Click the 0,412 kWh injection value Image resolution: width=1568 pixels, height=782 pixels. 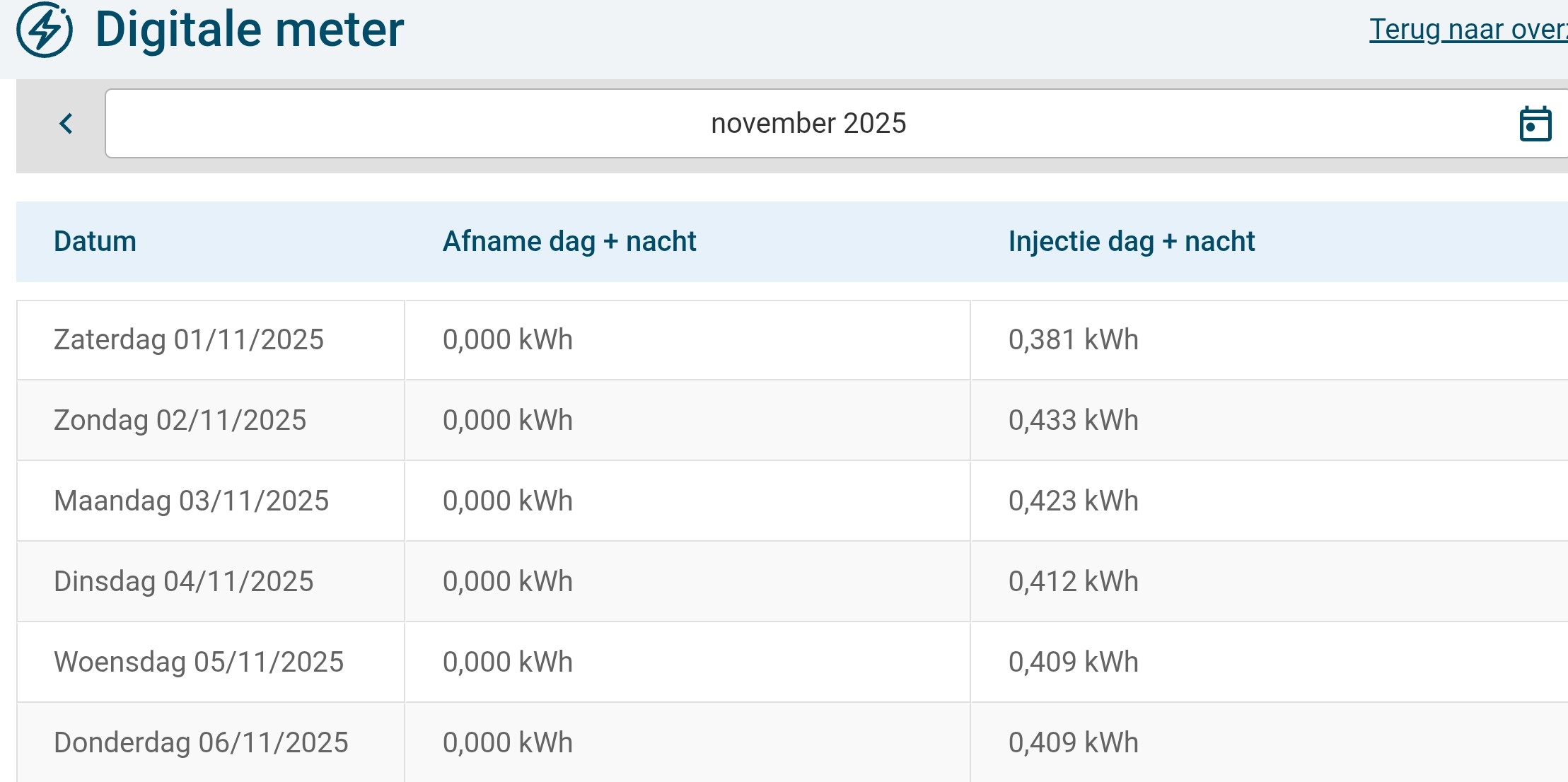coord(1073,582)
